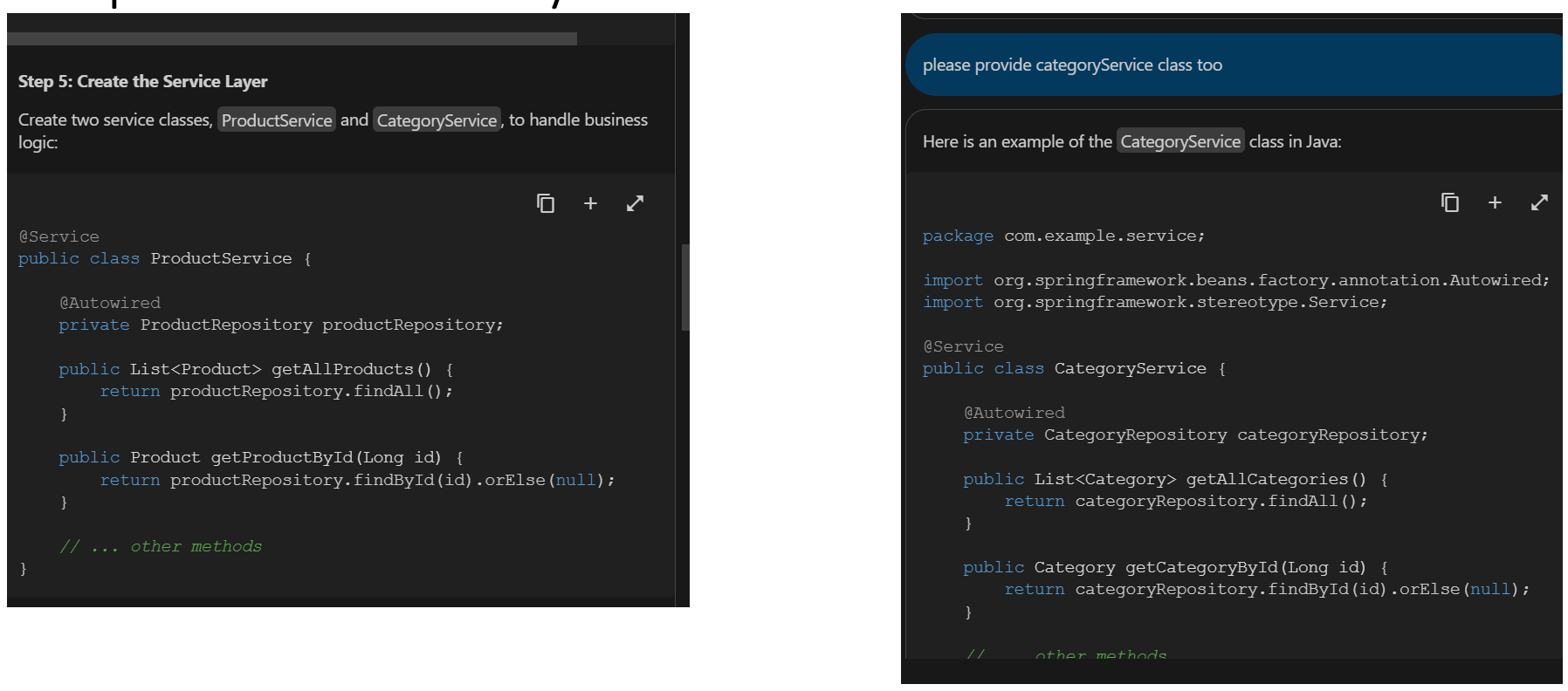Click 'public class CategoryService {' line
This screenshot has height=691, width=1568.
[1075, 368]
